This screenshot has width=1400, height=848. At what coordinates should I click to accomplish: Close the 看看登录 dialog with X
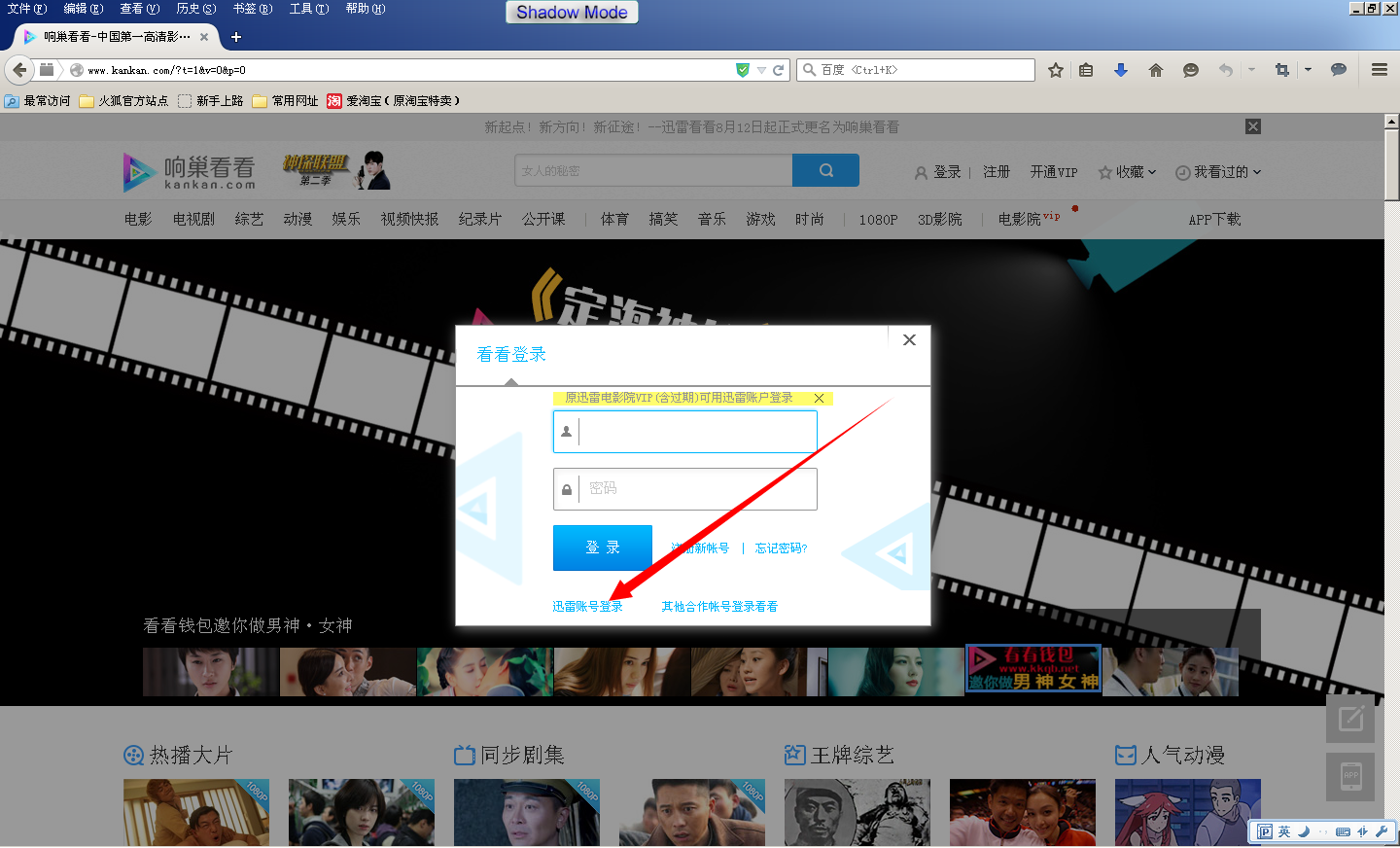[909, 339]
